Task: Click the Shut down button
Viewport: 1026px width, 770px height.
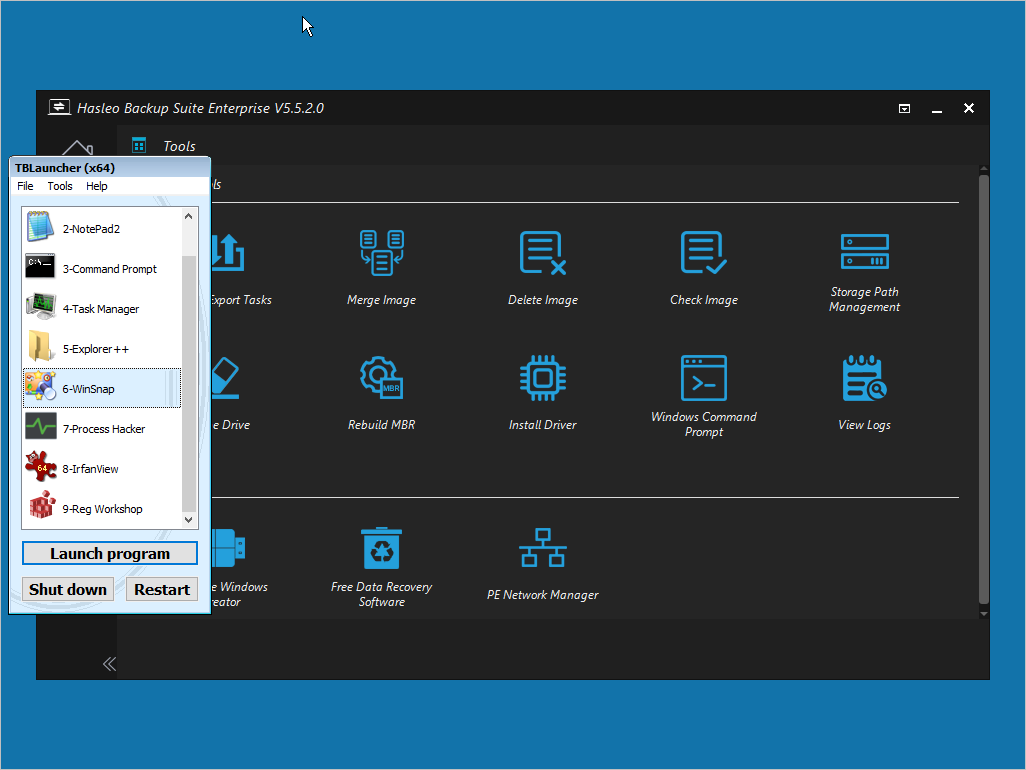Action: 68,589
